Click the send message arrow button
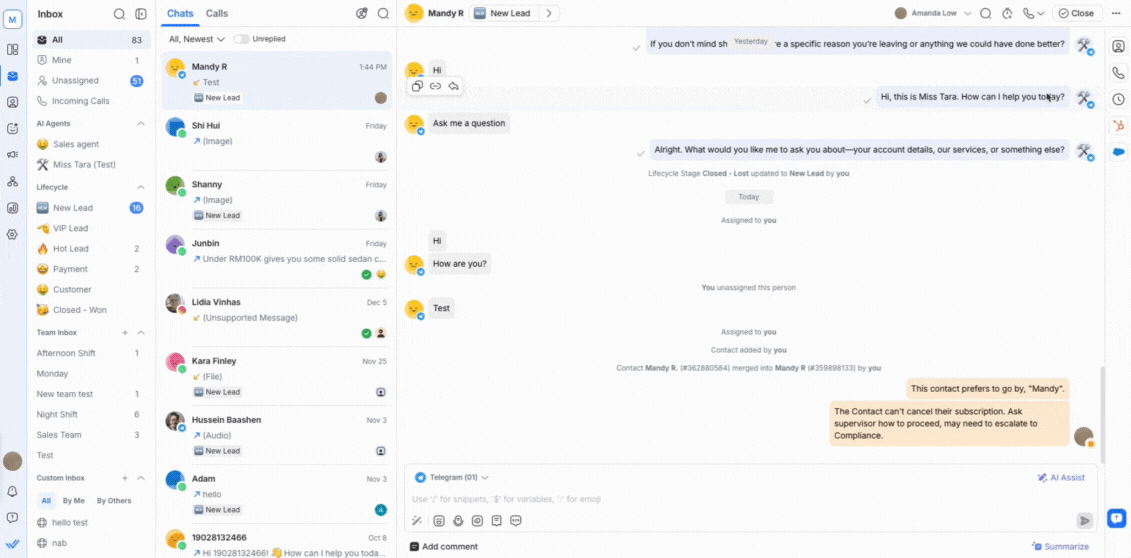Viewport: 1131px width, 558px height. coord(1084,520)
